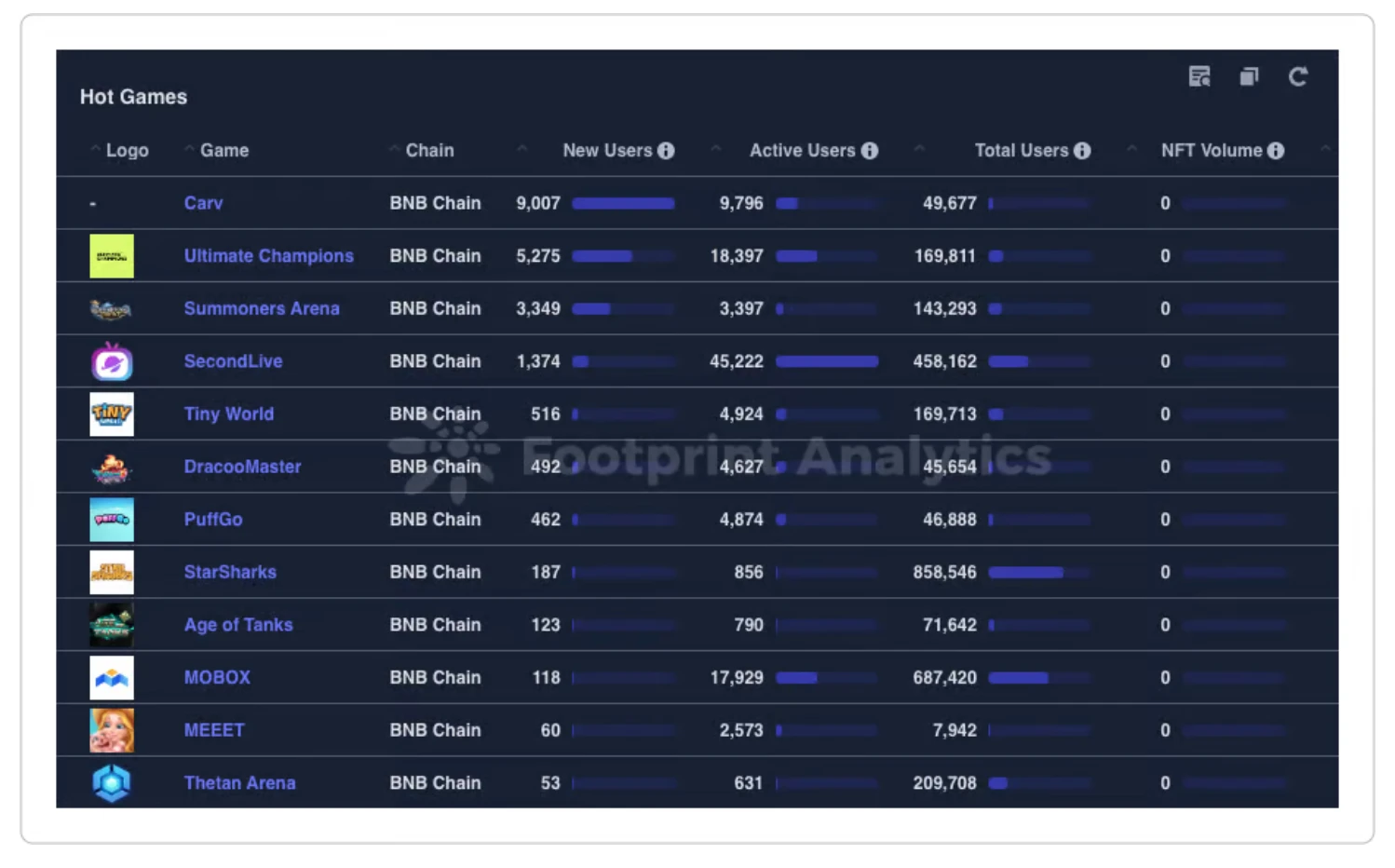Click the copy/duplicate icon at top right

click(x=1249, y=76)
